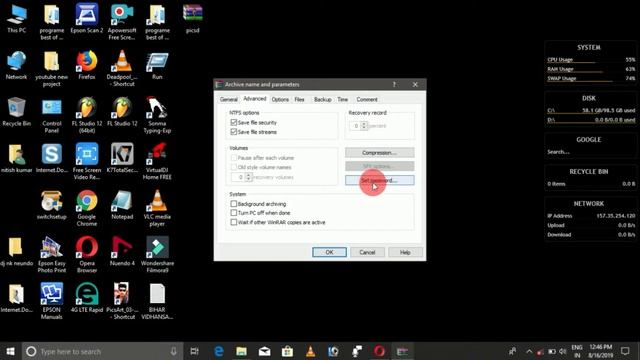Open the Run desktop shortcut
This screenshot has height=360, width=640.
coord(157,65)
